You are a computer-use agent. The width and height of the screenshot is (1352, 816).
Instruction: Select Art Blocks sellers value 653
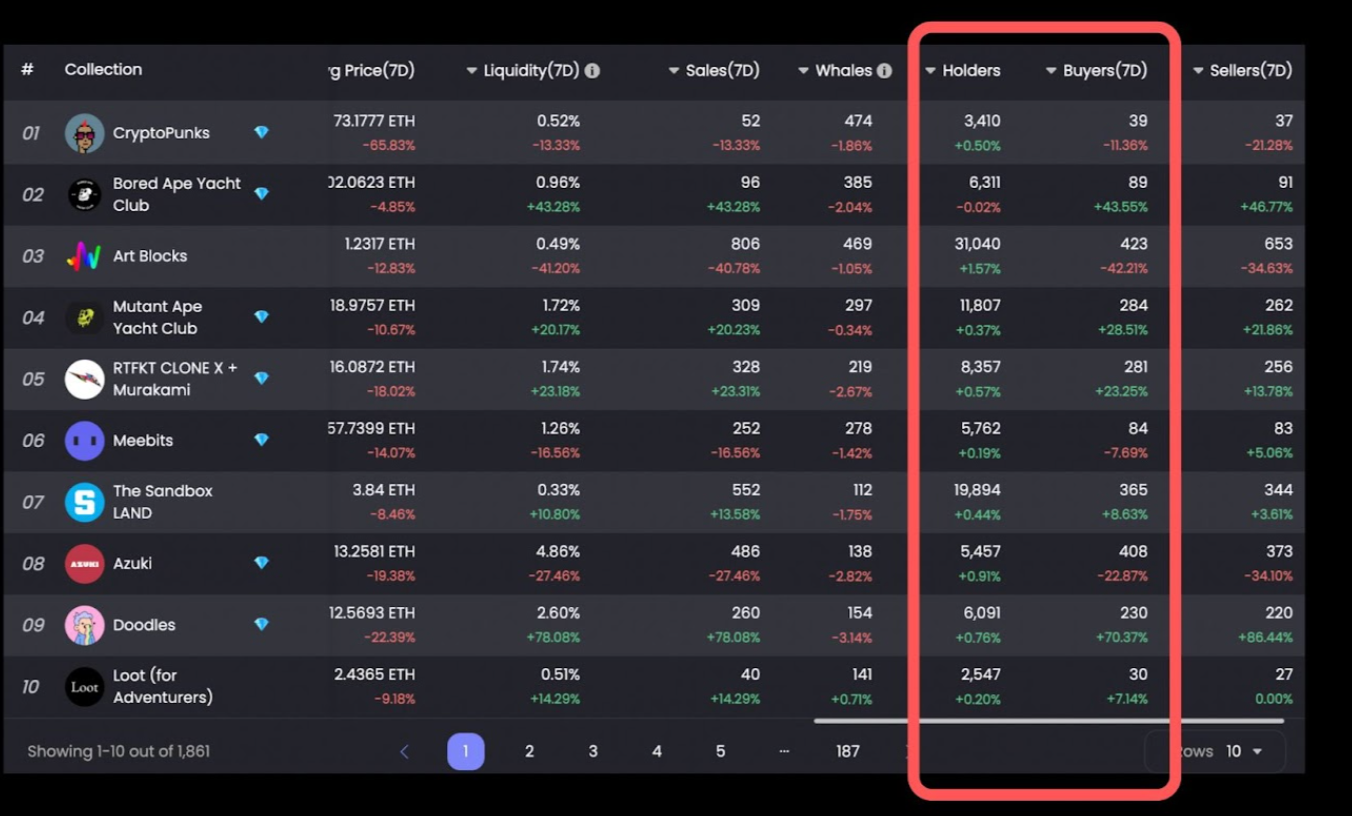pyautogui.click(x=1278, y=244)
